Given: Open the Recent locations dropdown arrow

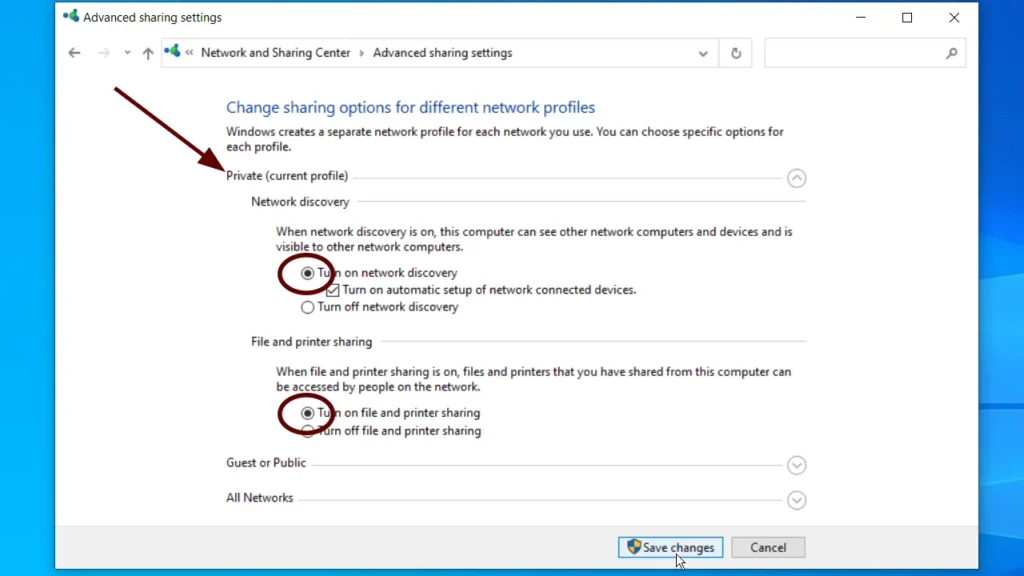Looking at the screenshot, I should pyautogui.click(x=127, y=53).
